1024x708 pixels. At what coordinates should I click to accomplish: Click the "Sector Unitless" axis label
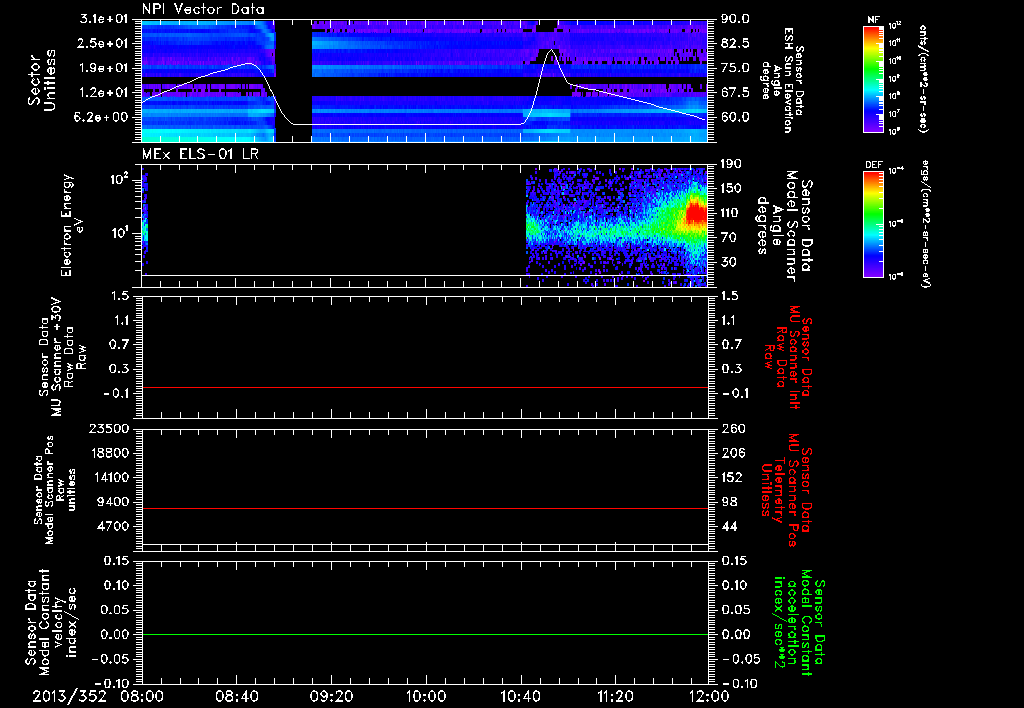coord(41,81)
